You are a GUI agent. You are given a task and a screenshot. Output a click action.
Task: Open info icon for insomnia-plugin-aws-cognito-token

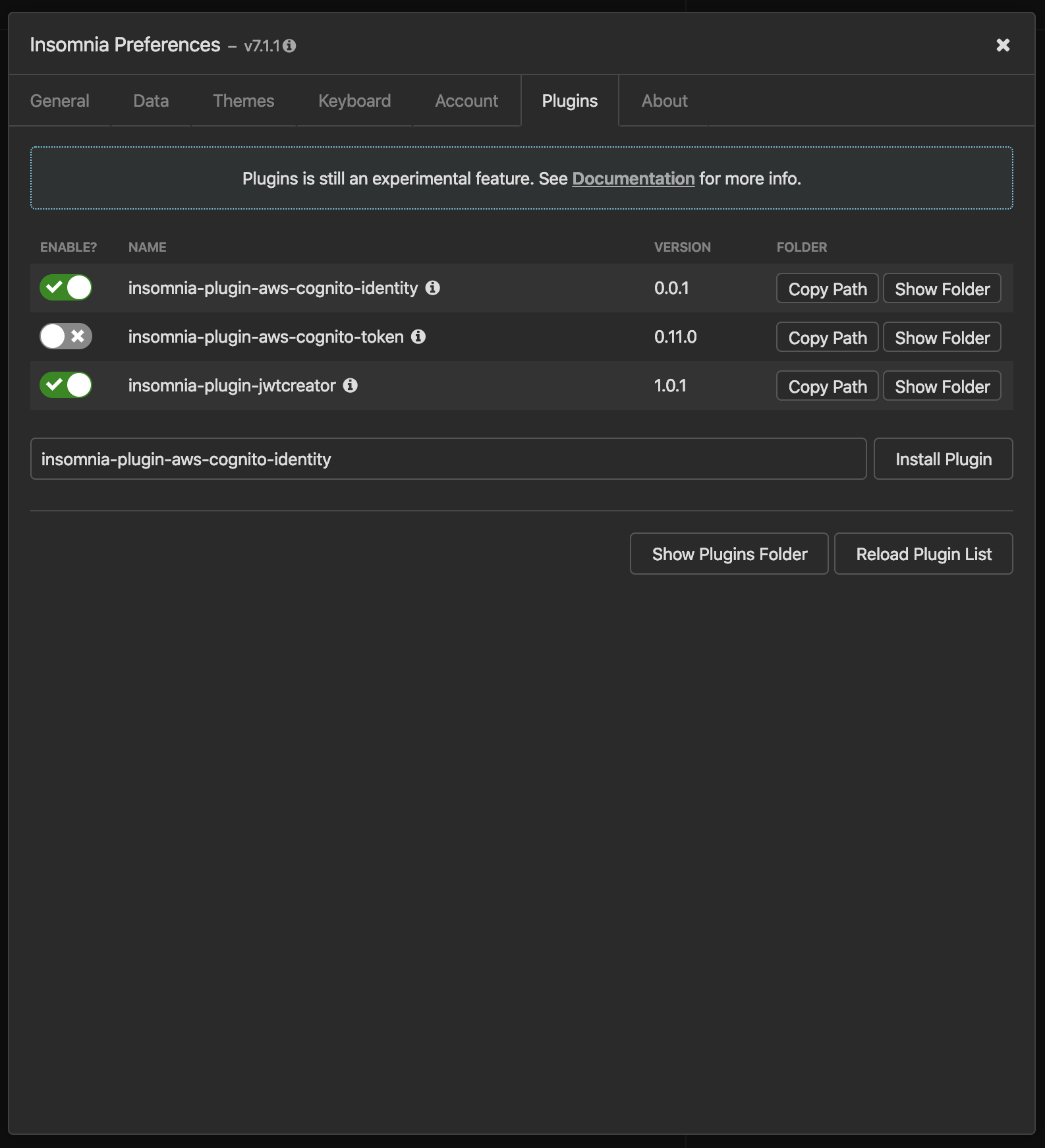418,336
